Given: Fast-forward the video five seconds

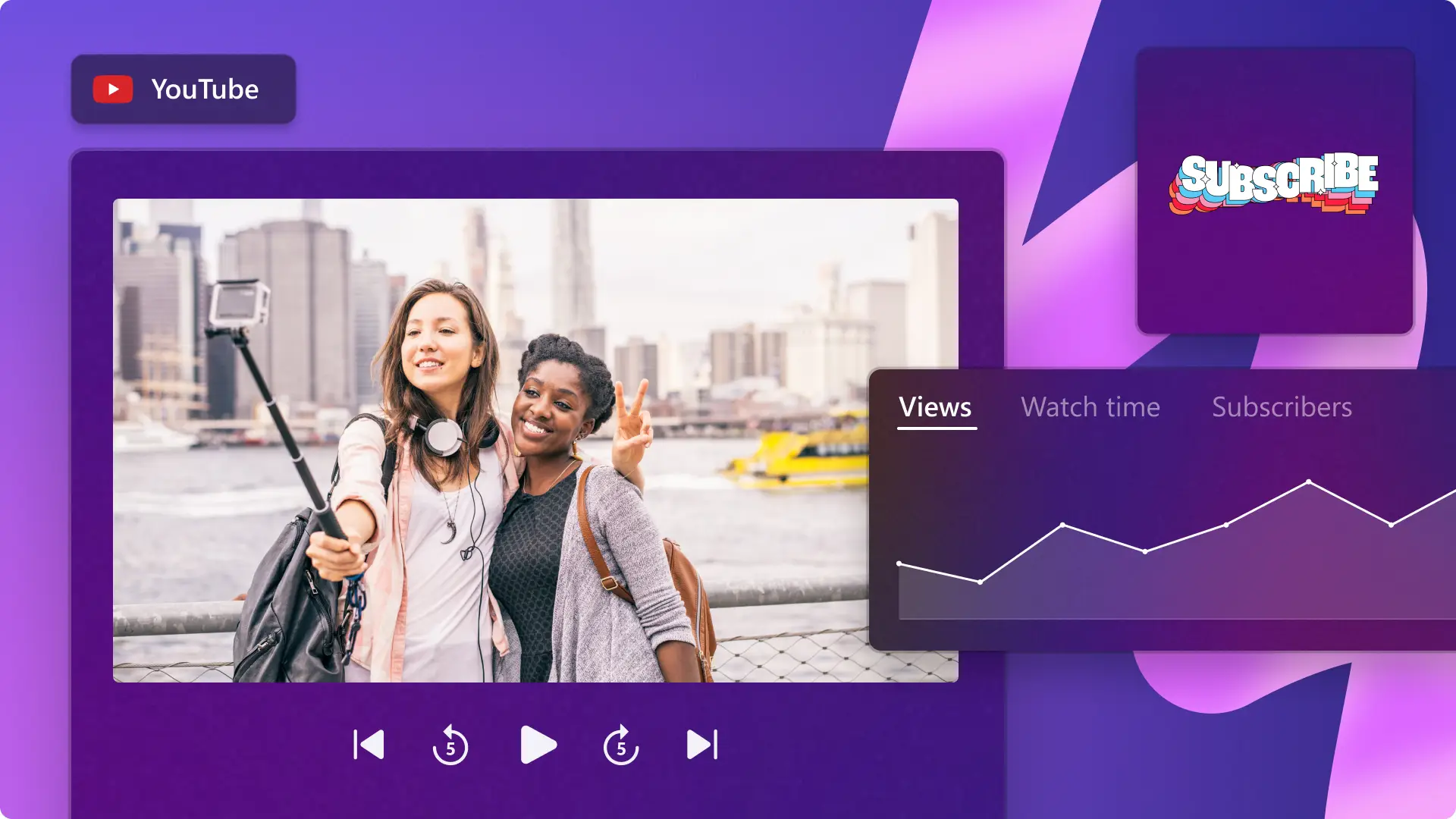Looking at the screenshot, I should 620,745.
